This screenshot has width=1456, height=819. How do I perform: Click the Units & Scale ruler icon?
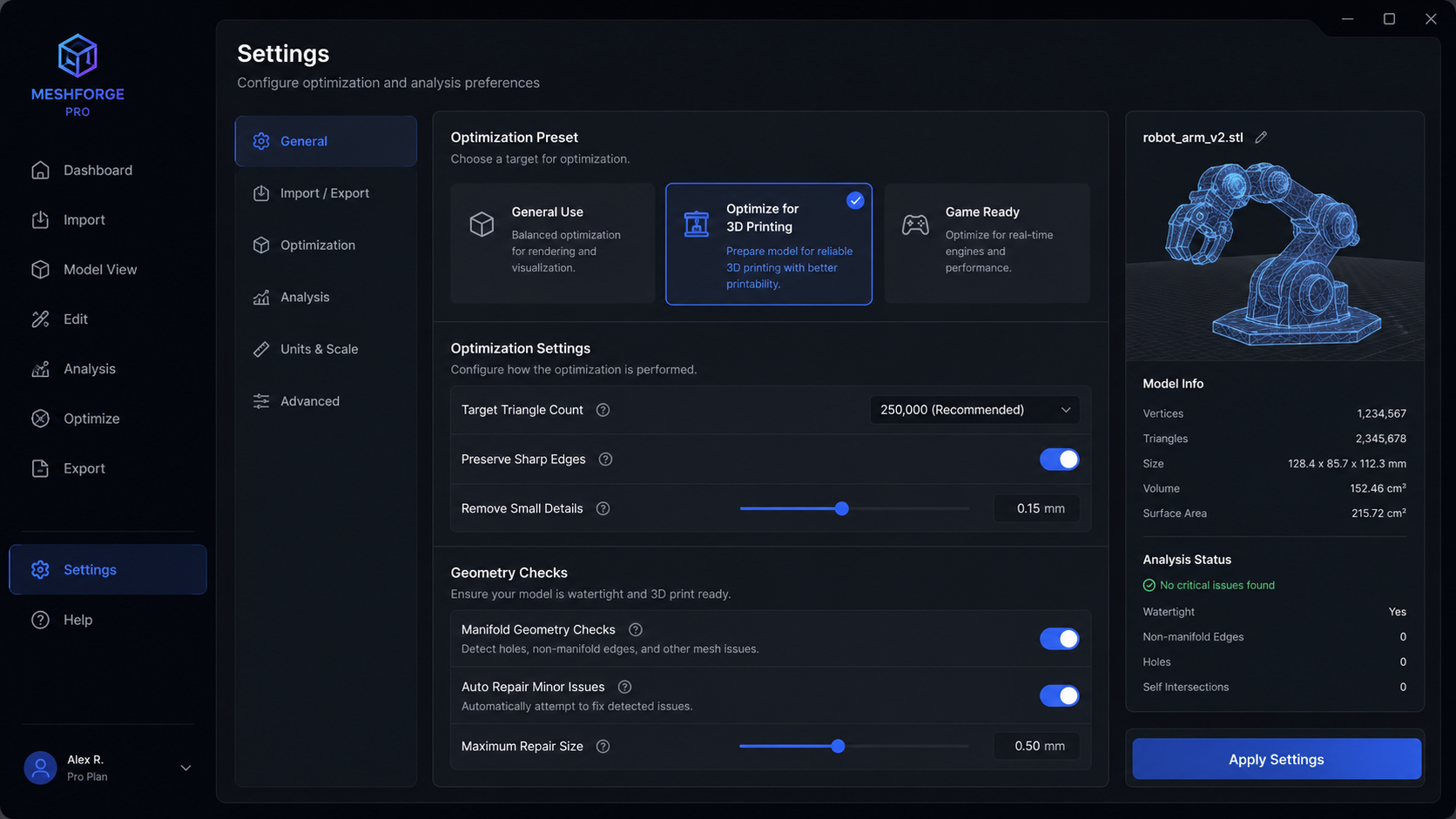pos(261,349)
